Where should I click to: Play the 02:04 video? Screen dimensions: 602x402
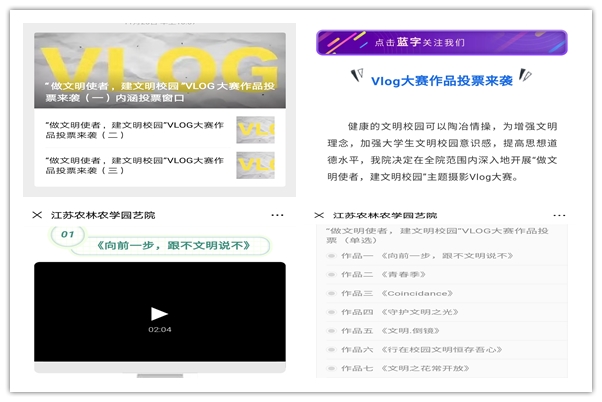tap(159, 314)
